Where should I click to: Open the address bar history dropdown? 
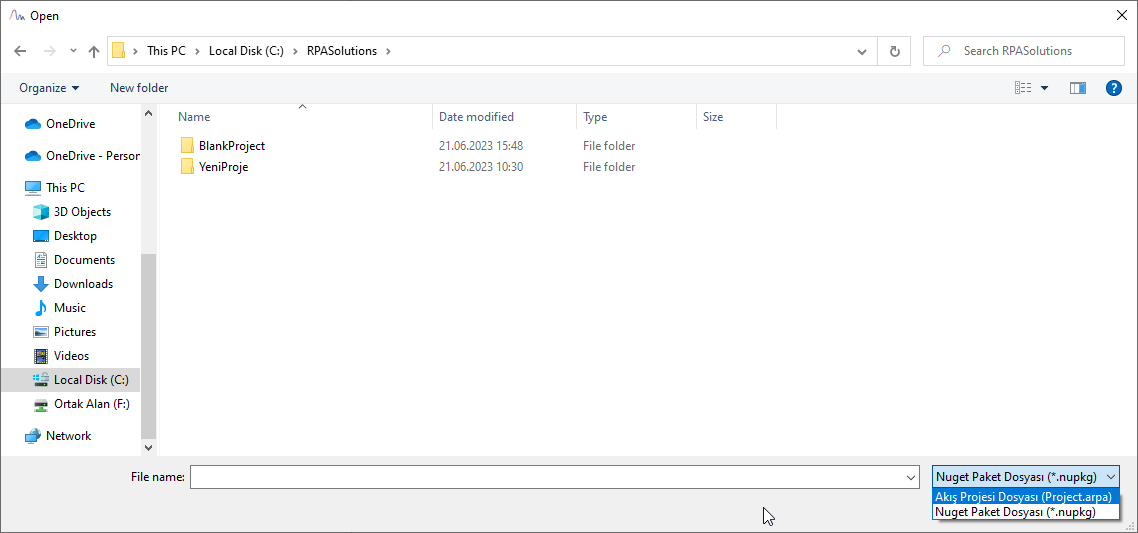(862, 51)
